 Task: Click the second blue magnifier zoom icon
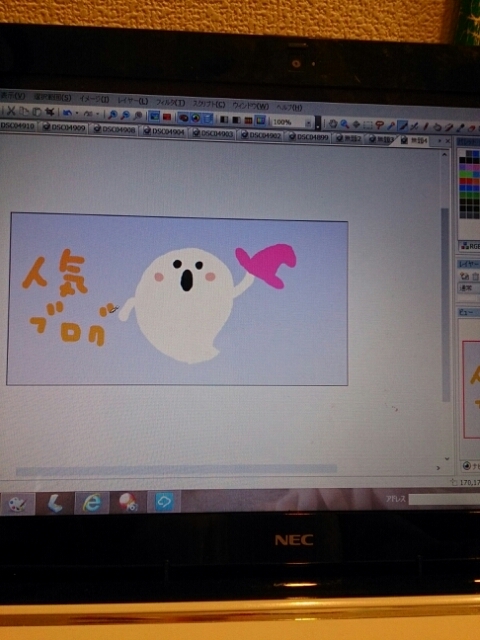pos(125,115)
